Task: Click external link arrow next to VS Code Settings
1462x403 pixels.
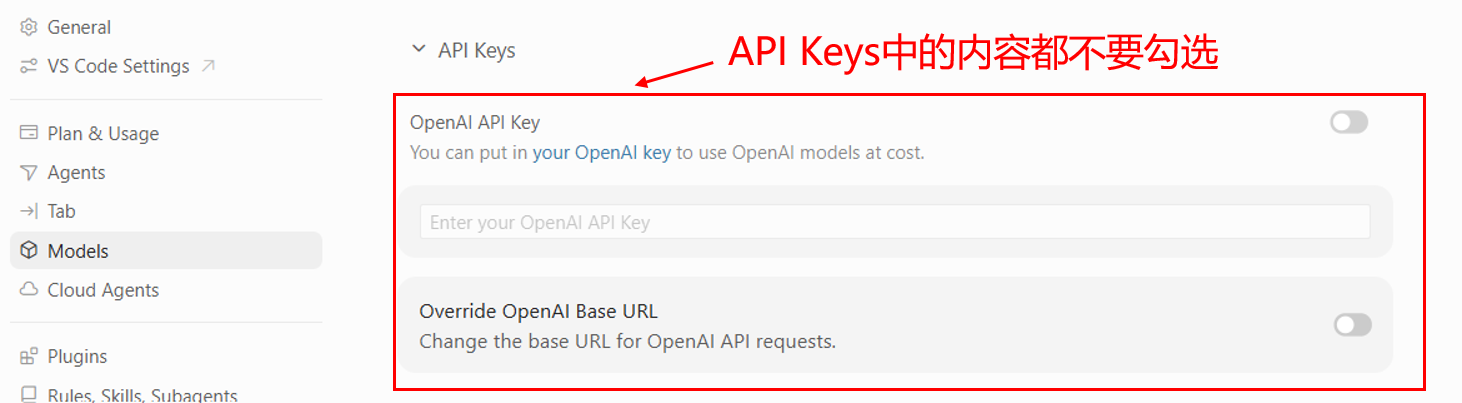Action: [208, 66]
